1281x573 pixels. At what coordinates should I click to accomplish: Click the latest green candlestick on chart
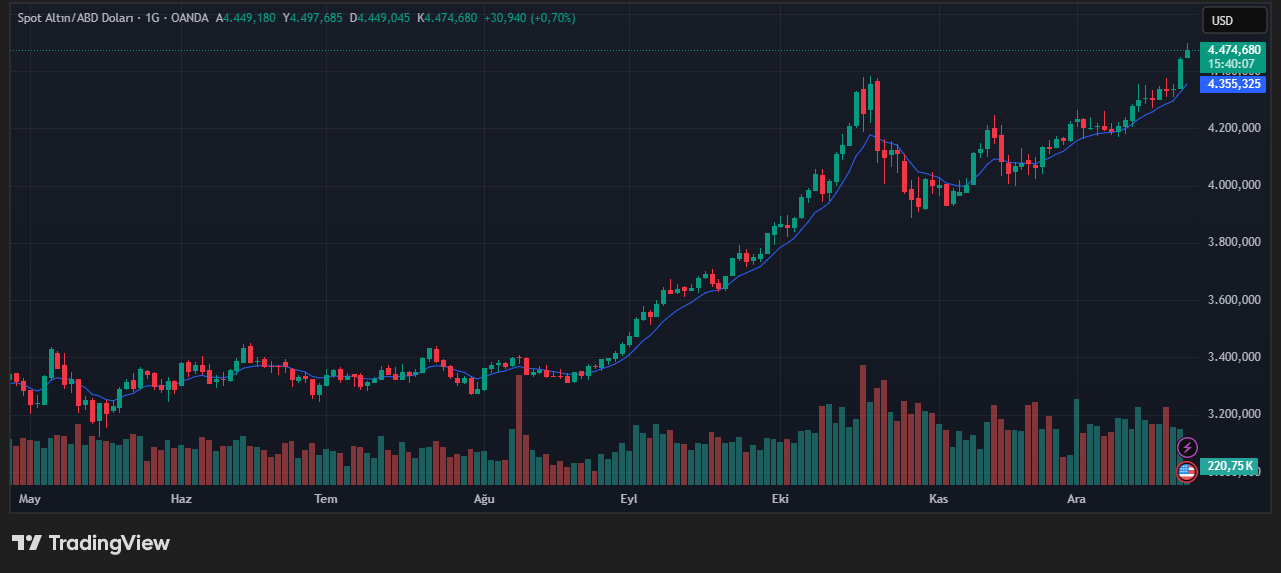[x=1187, y=53]
